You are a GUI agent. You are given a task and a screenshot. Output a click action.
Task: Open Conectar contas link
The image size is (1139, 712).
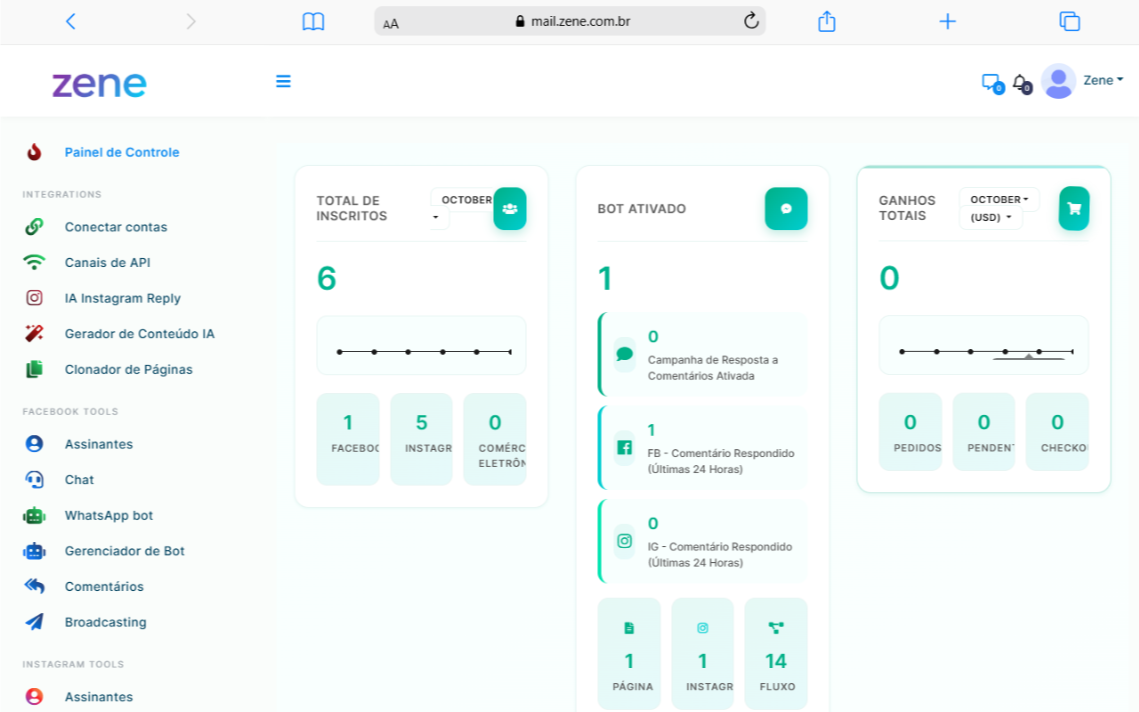tap(116, 227)
